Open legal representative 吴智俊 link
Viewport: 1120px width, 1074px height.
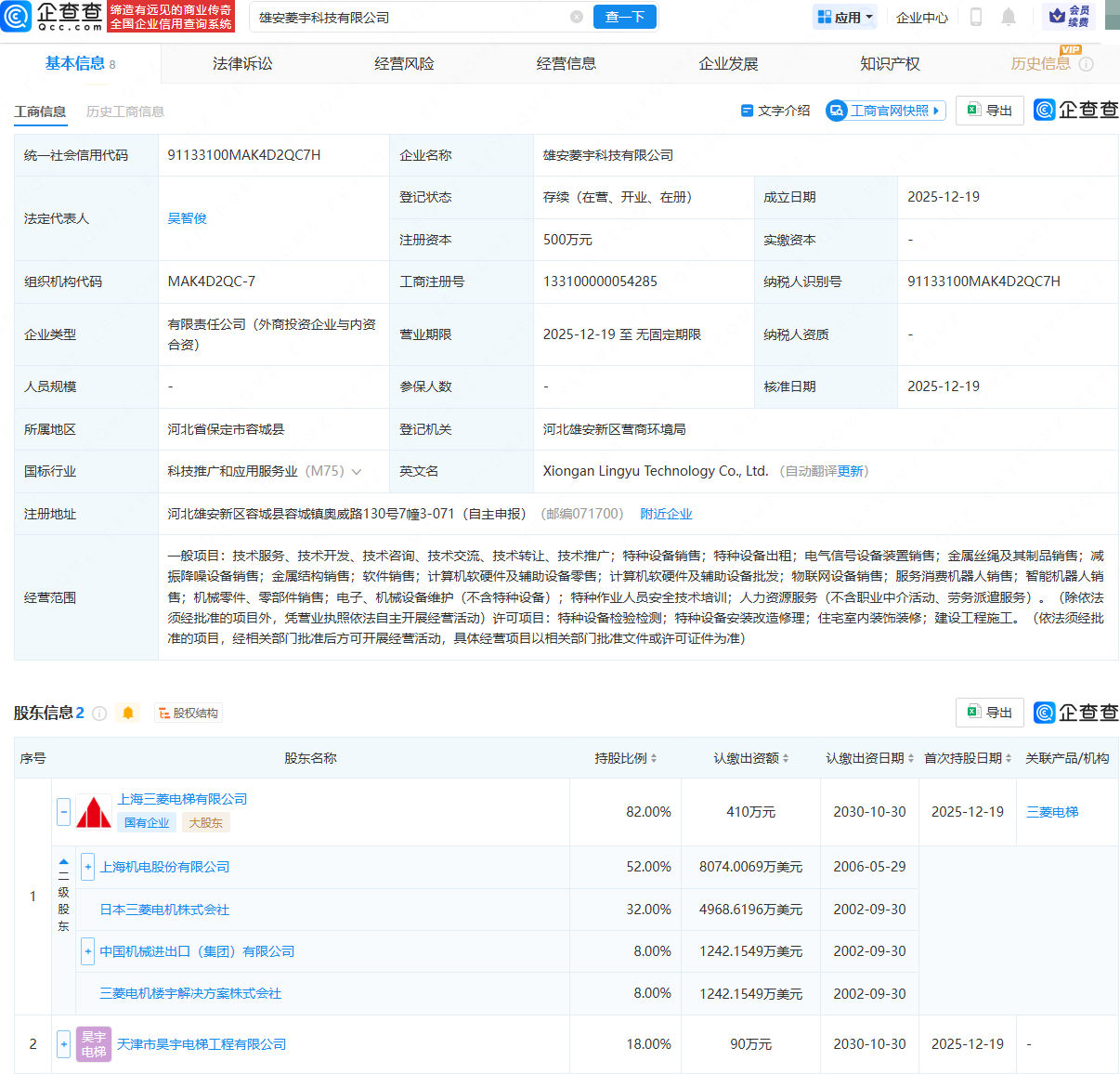click(x=187, y=218)
